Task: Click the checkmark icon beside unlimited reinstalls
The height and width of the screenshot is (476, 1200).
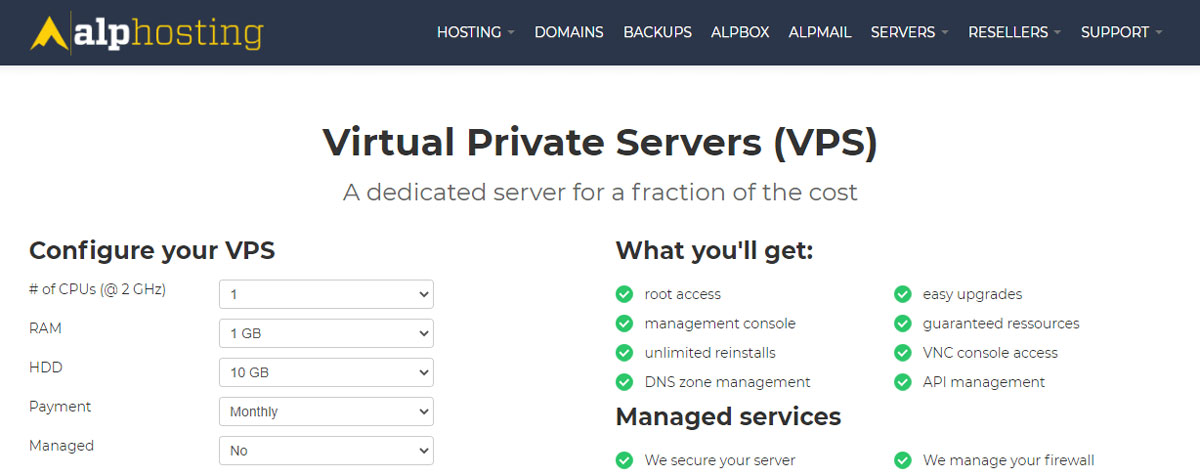Action: 624,353
